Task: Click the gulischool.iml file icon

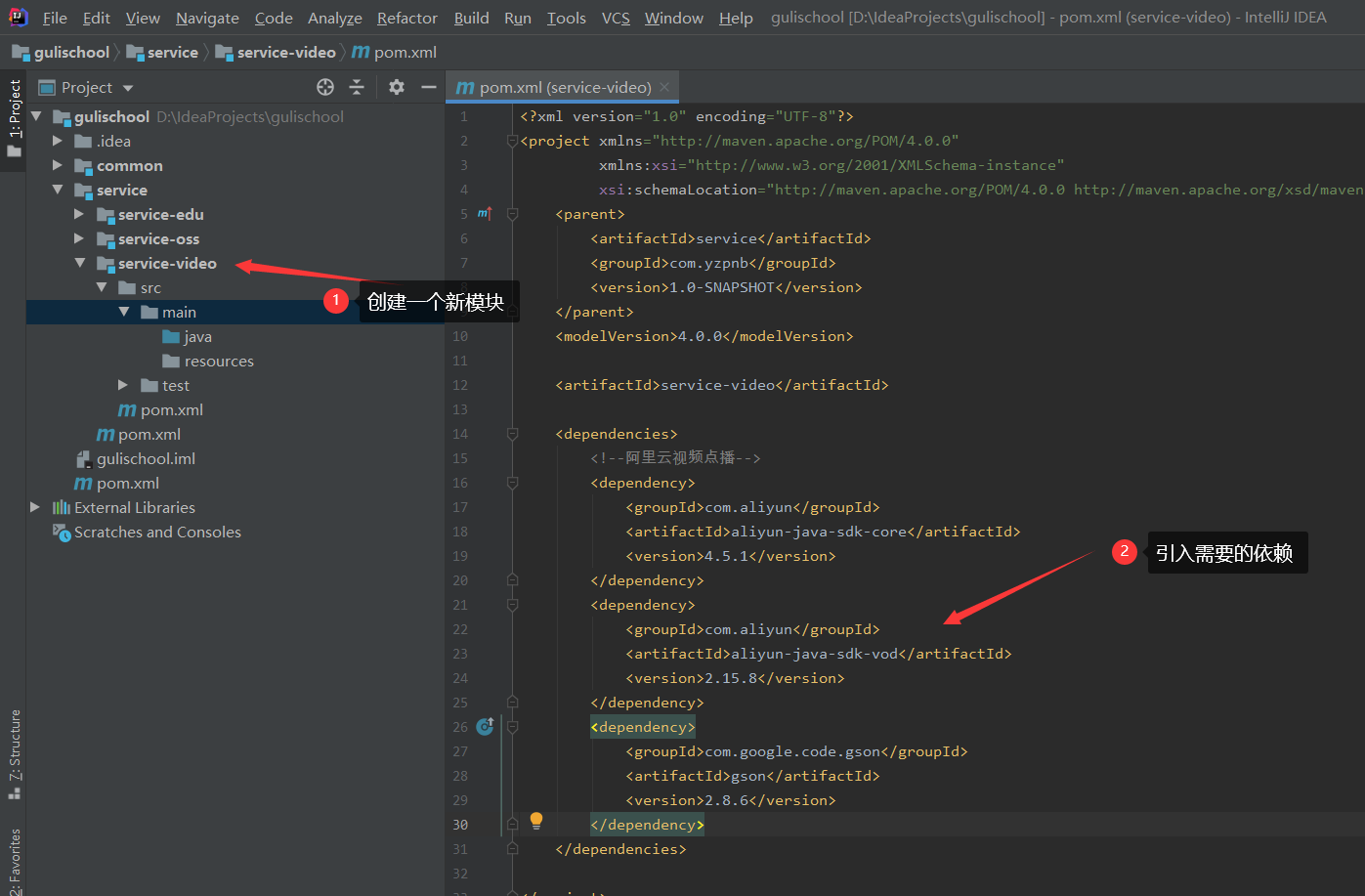Action: click(x=84, y=458)
